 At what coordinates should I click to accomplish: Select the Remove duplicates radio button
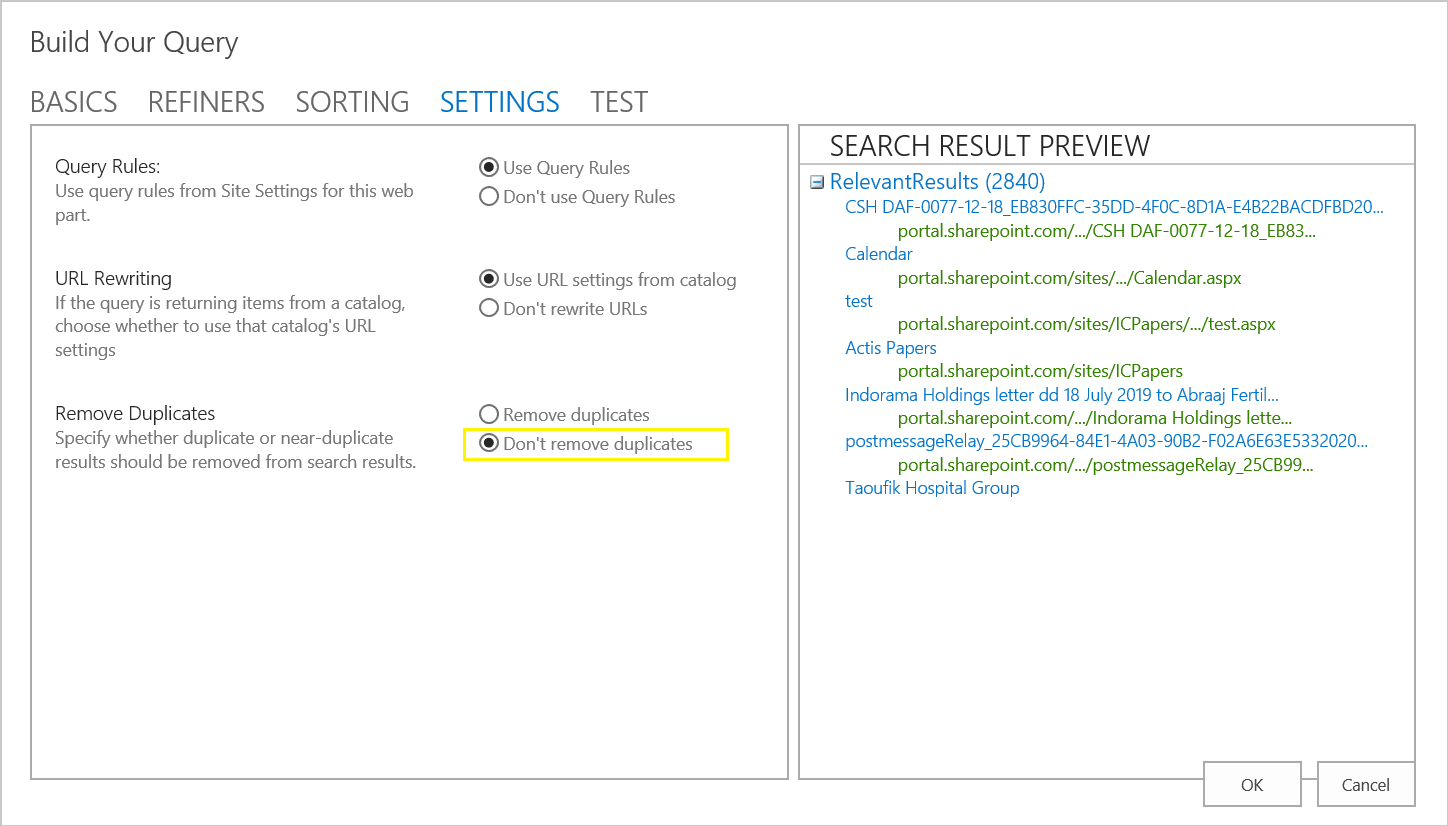(489, 415)
